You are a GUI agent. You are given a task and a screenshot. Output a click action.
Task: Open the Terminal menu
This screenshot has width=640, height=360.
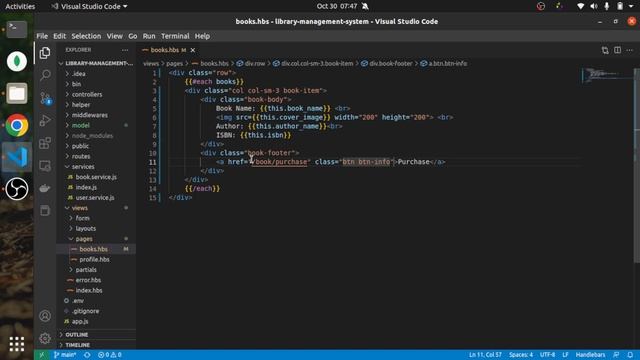tap(175, 36)
